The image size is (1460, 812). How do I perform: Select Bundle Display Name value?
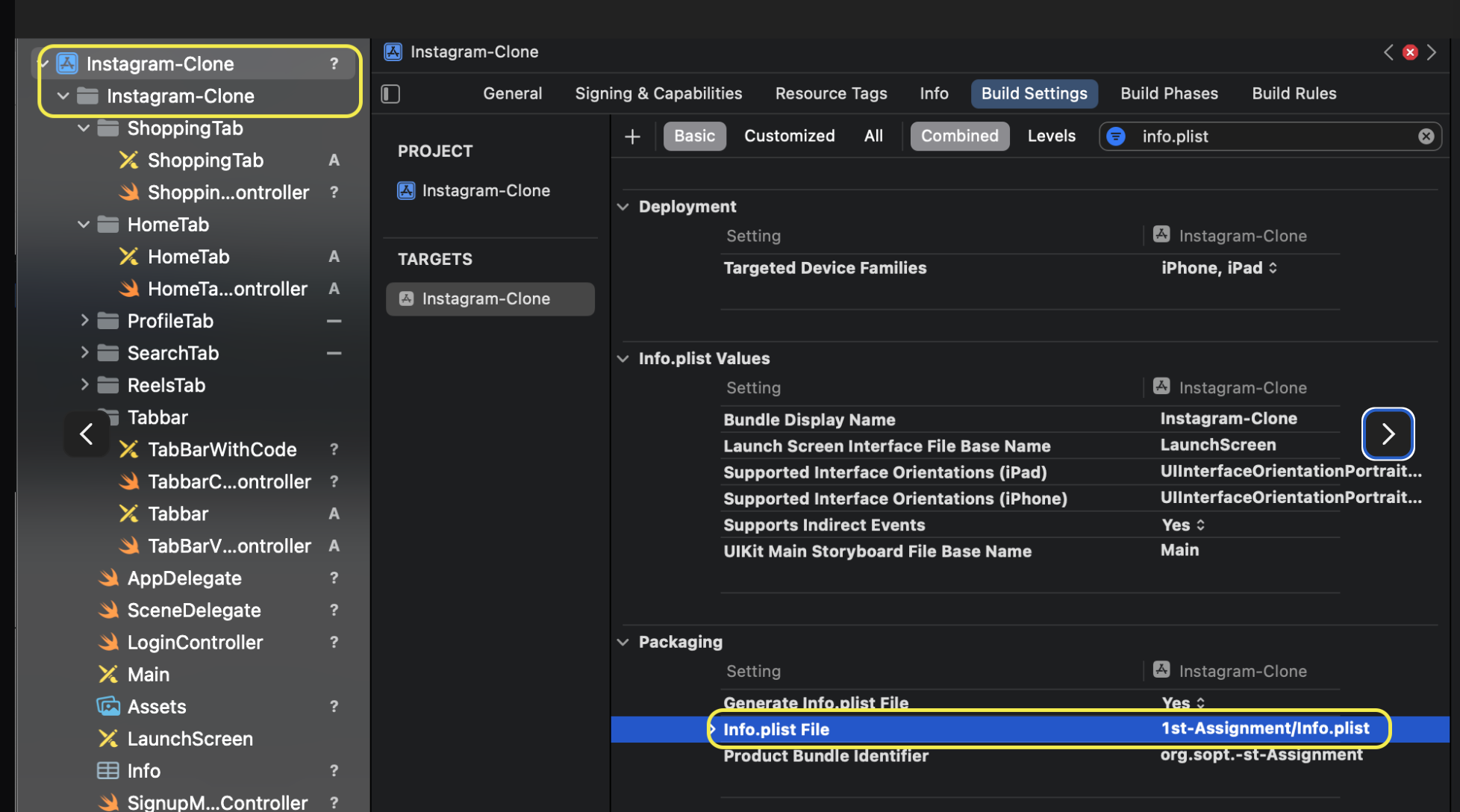(x=1229, y=419)
